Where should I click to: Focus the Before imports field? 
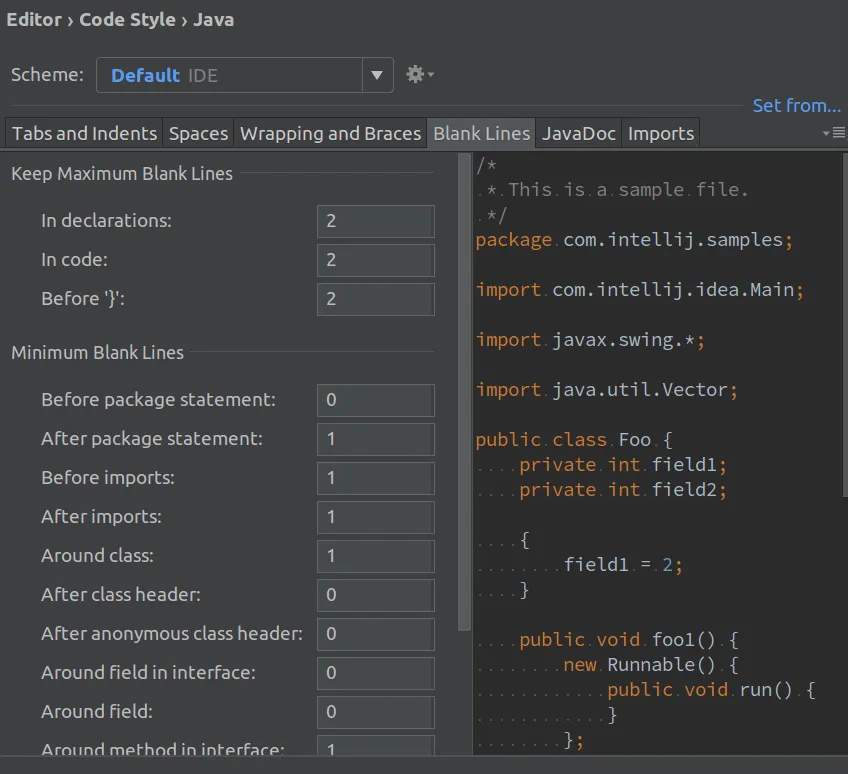[x=375, y=478]
